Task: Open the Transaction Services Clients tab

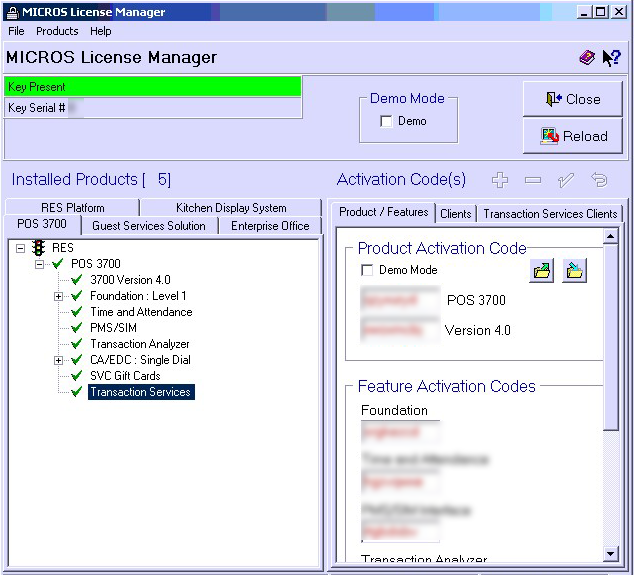Action: [x=550, y=214]
